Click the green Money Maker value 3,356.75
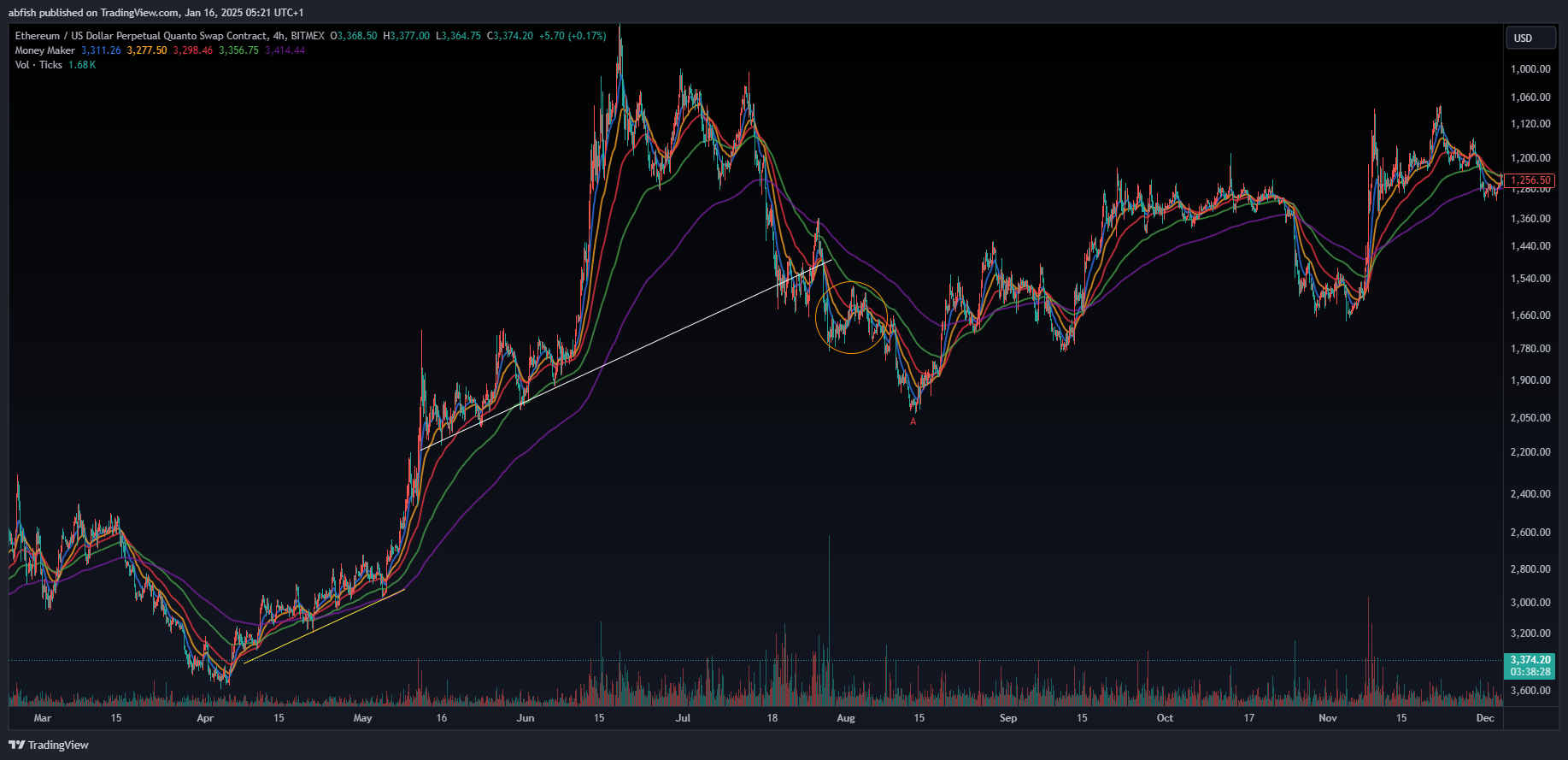 (x=238, y=50)
